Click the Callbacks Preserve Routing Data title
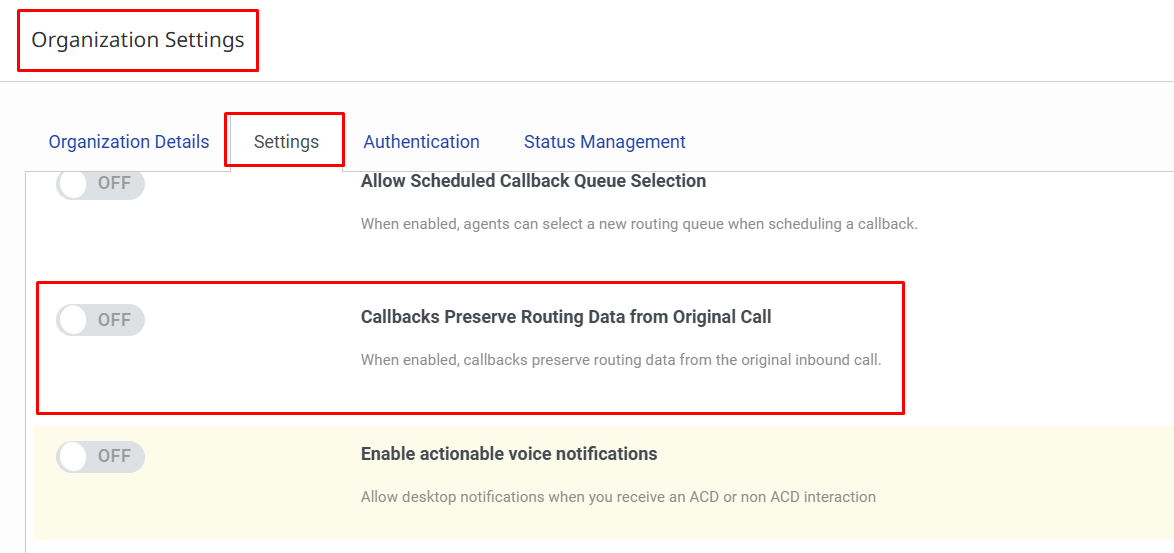Screen dimensions: 1174x553 566,317
